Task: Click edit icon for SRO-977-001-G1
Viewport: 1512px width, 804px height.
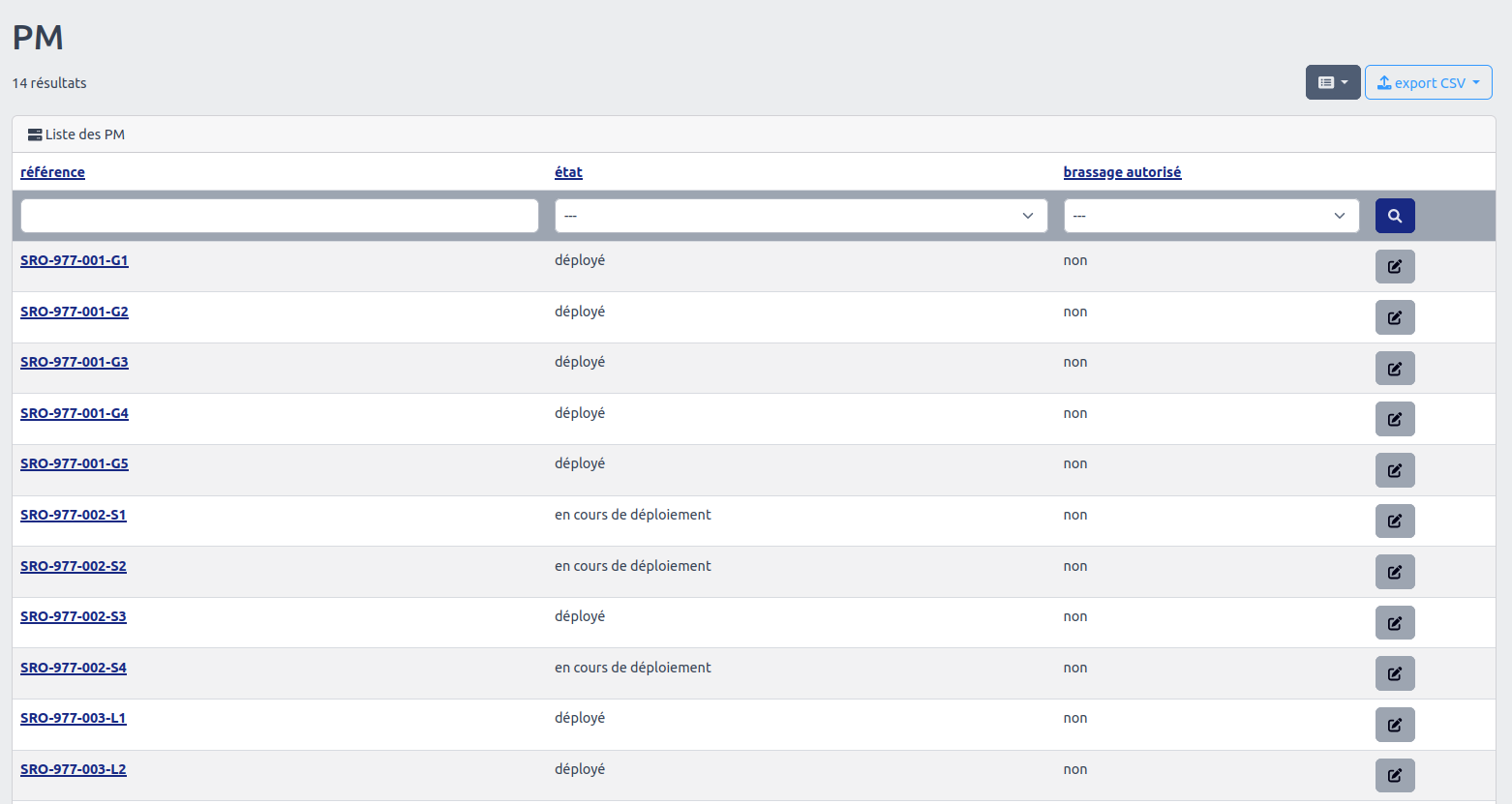Action: (1394, 266)
